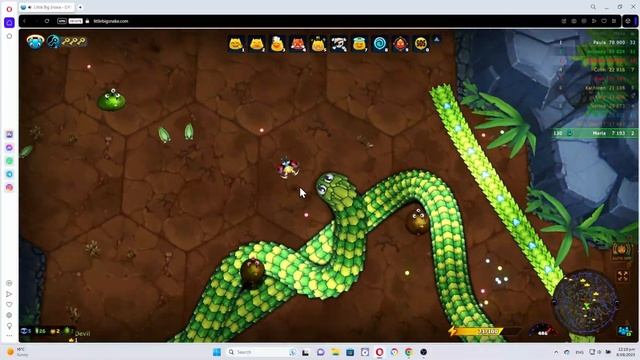This screenshot has width=640, height=360.
Task: Open the Opera easy setup menu icon
Action: tap(614, 21)
